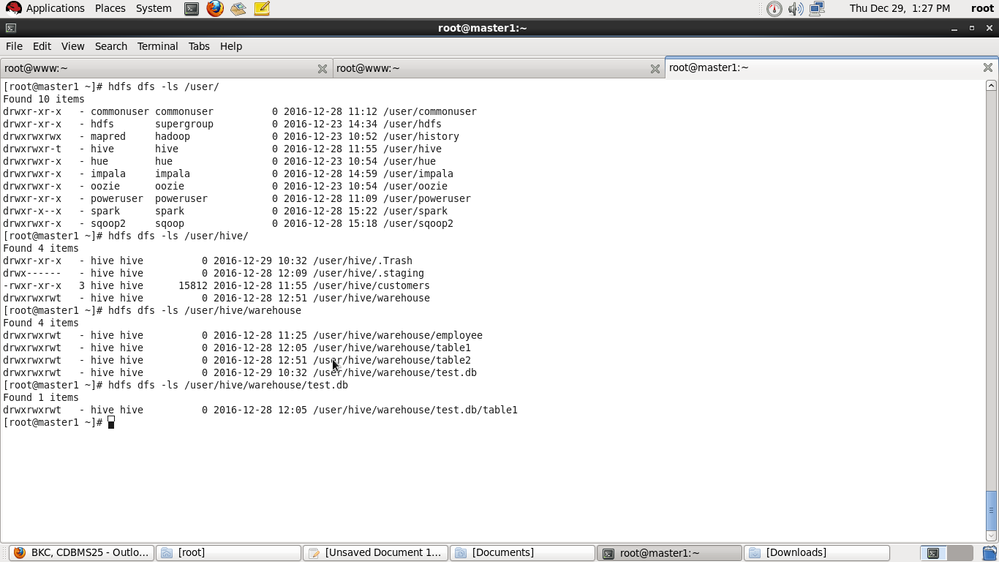Click the 'Found 10 items' line
The height and width of the screenshot is (562, 999).
tap(43, 99)
